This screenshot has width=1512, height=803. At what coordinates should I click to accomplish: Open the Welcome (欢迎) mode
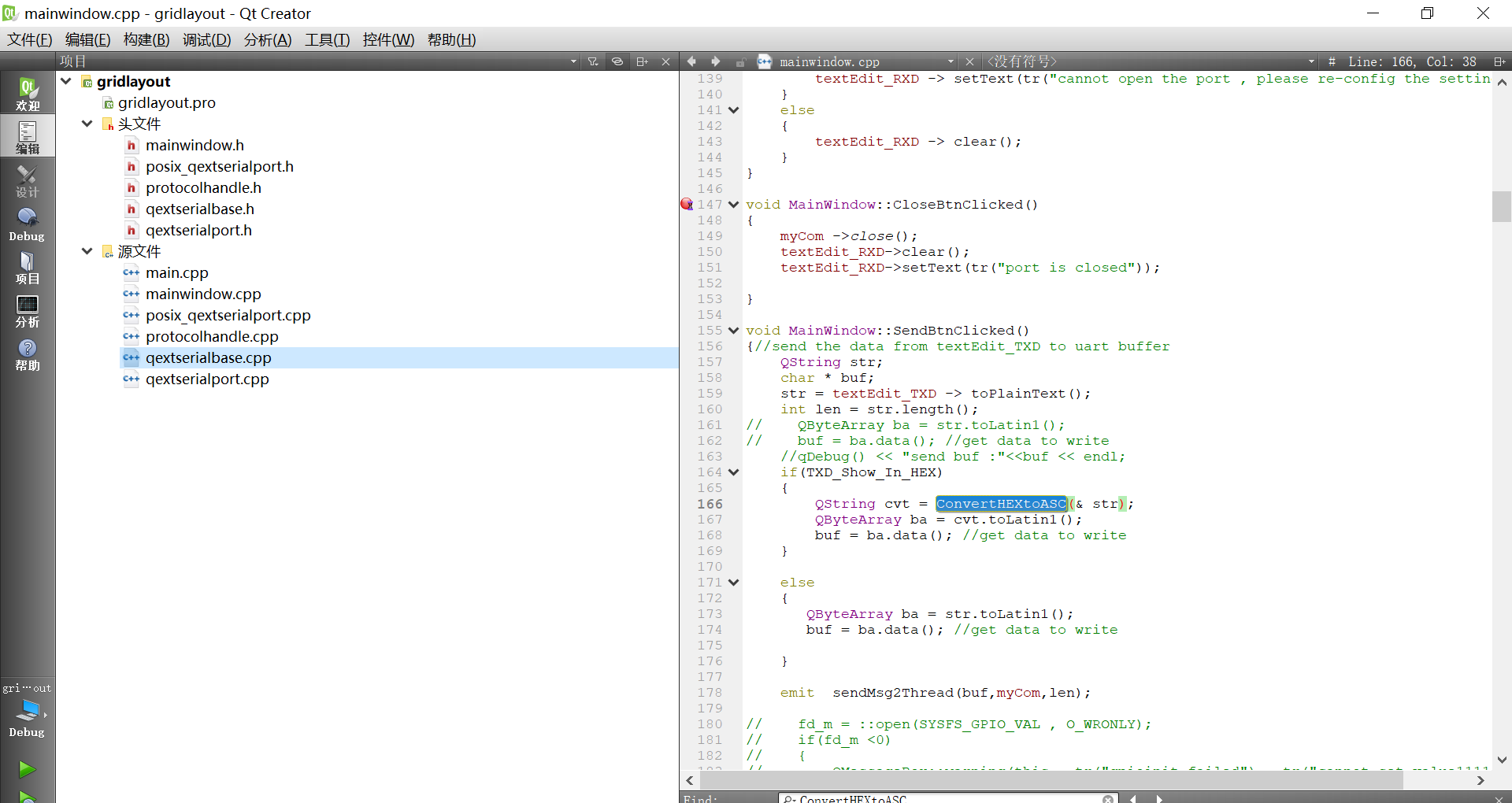[28, 94]
